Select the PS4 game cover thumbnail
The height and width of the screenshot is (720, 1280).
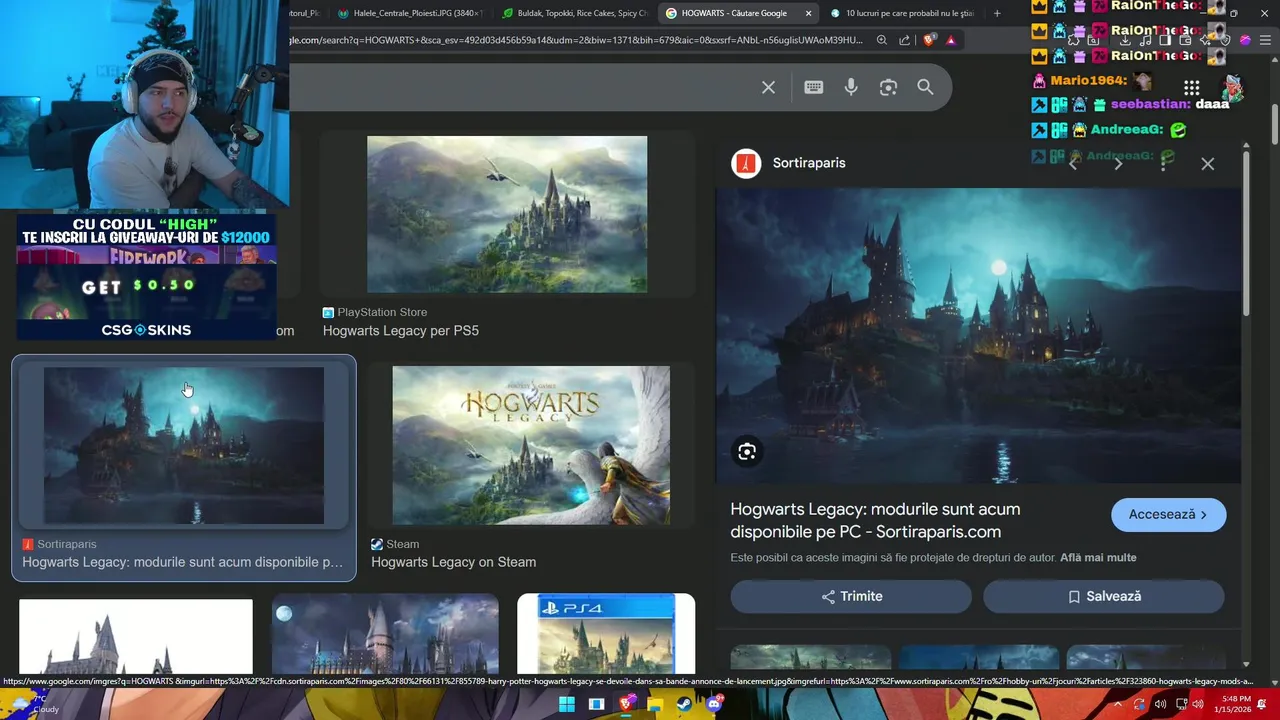pyautogui.click(x=606, y=634)
